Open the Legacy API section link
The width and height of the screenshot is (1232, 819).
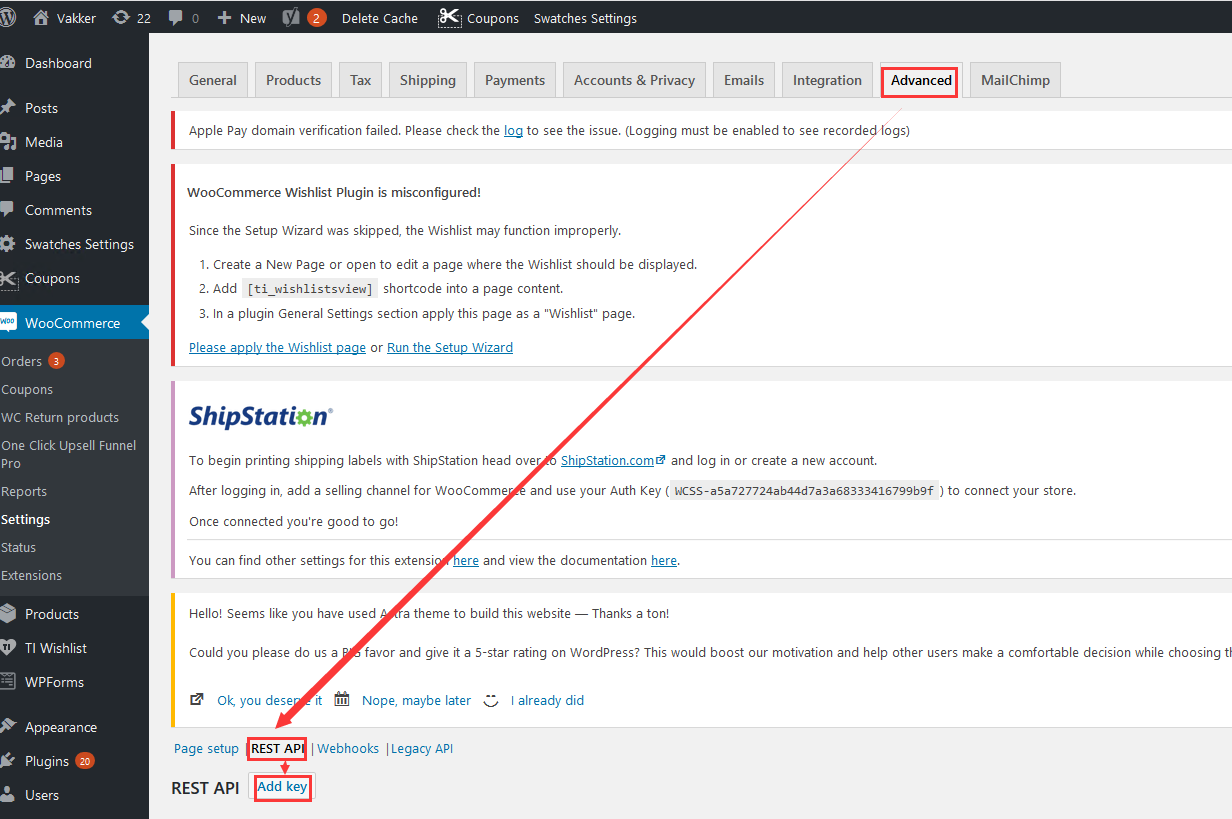coord(422,748)
